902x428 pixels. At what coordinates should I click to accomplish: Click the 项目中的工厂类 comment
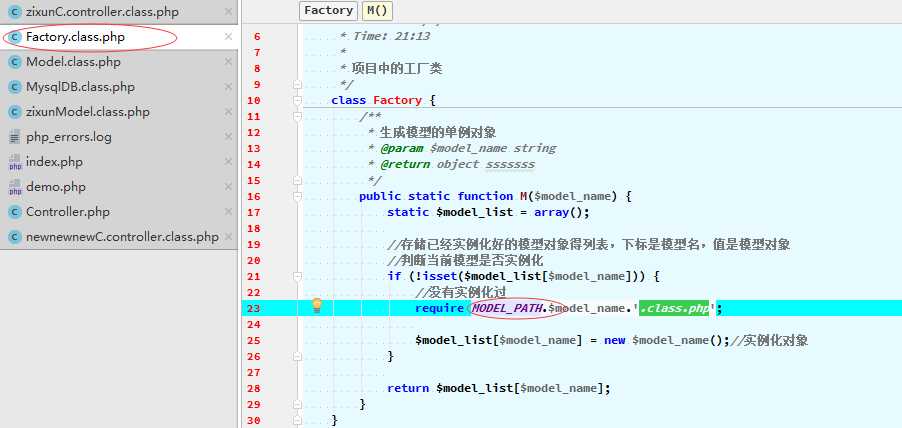(397, 68)
